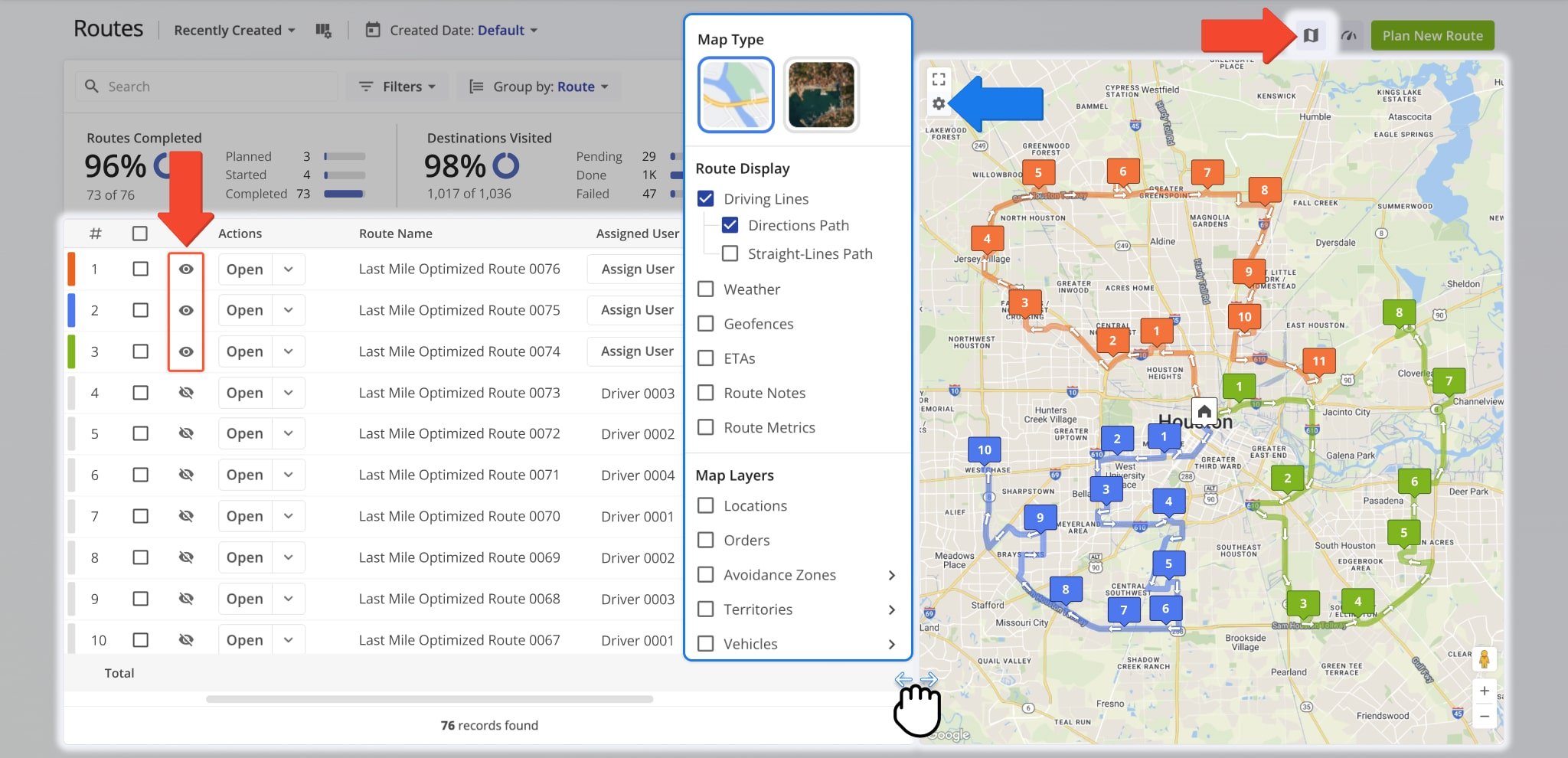Viewport: 1568px width, 758px height.
Task: Click the dashboard gauge icon
Action: [x=1349, y=36]
